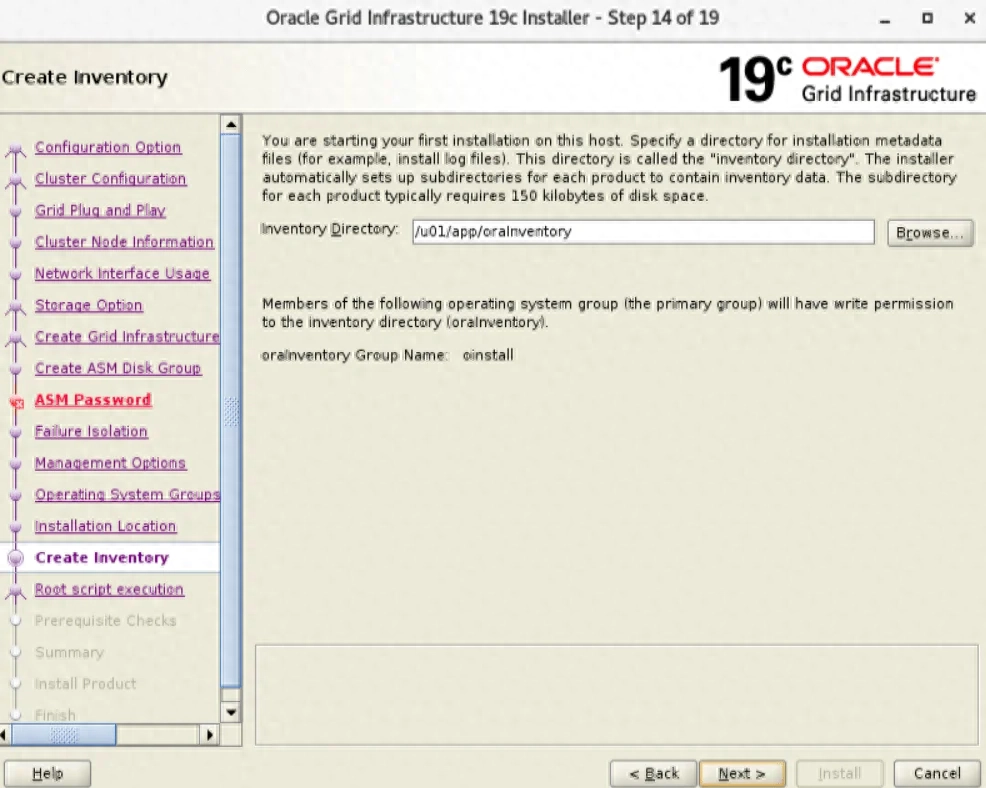Go to the Installation Location step
This screenshot has height=788, width=986.
105,526
